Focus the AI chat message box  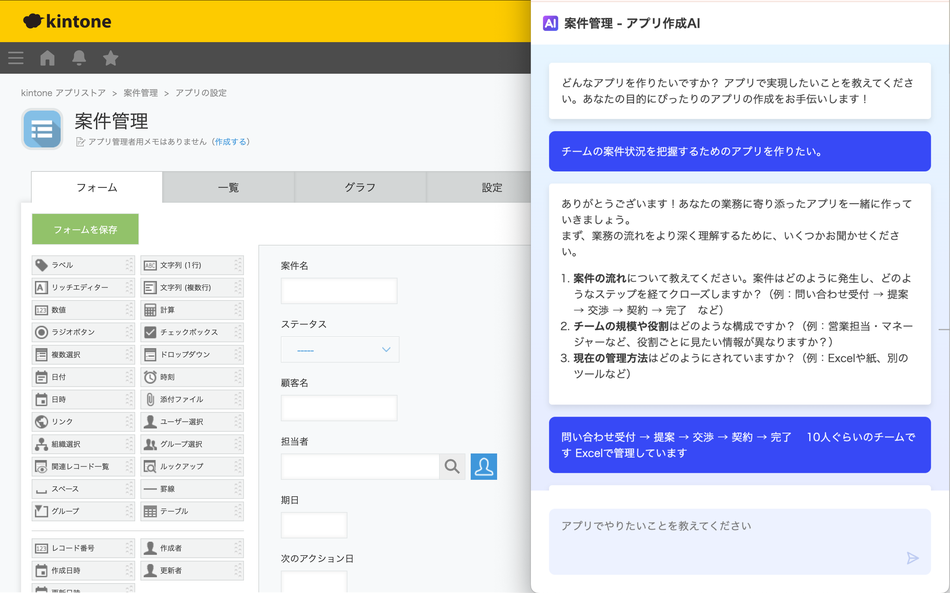pos(740,542)
